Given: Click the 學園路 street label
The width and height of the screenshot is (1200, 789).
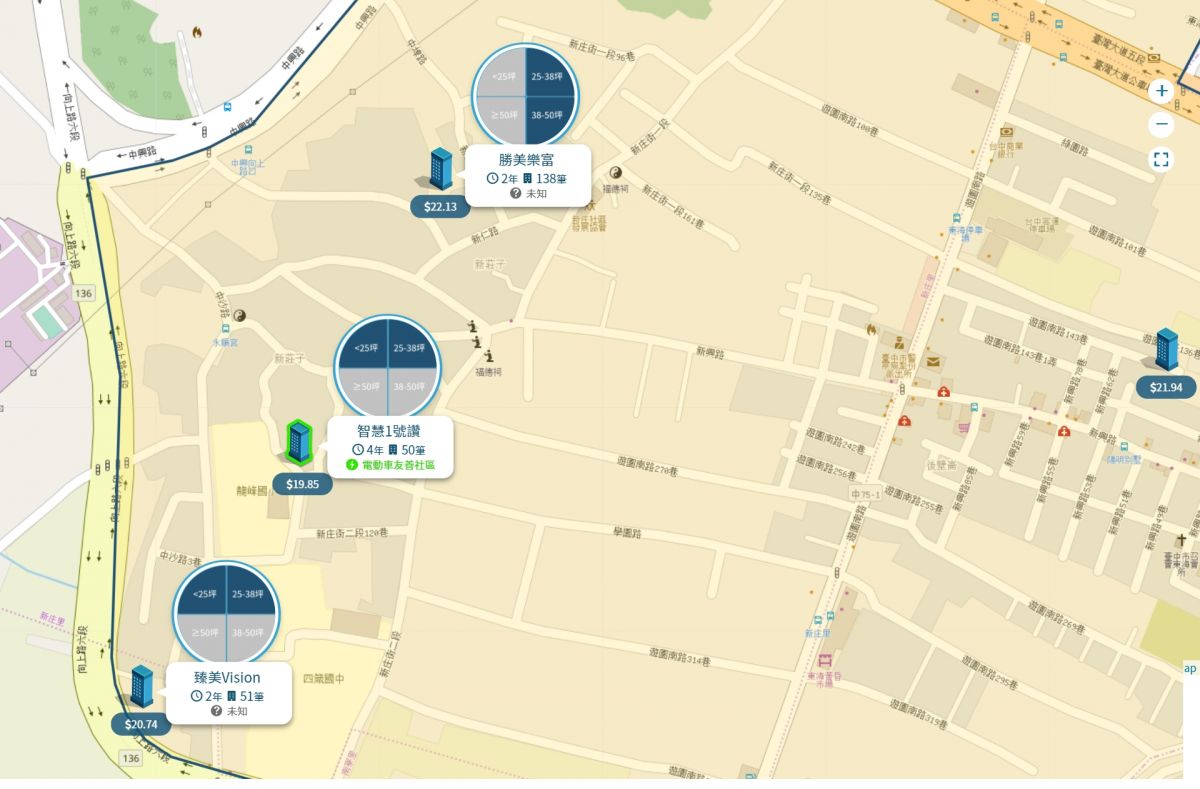Looking at the screenshot, I should (626, 534).
